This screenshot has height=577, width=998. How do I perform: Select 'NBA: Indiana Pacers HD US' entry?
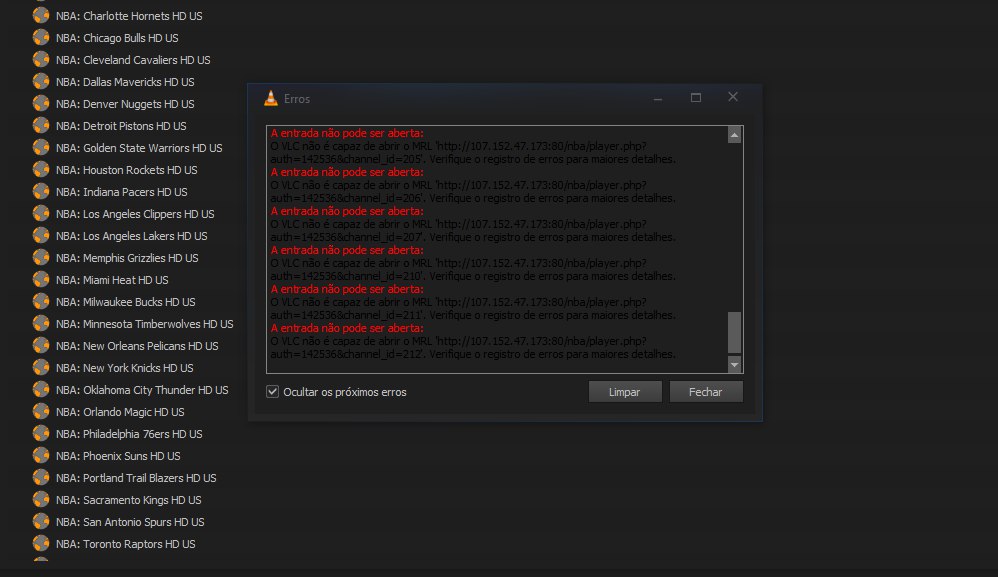pos(122,192)
